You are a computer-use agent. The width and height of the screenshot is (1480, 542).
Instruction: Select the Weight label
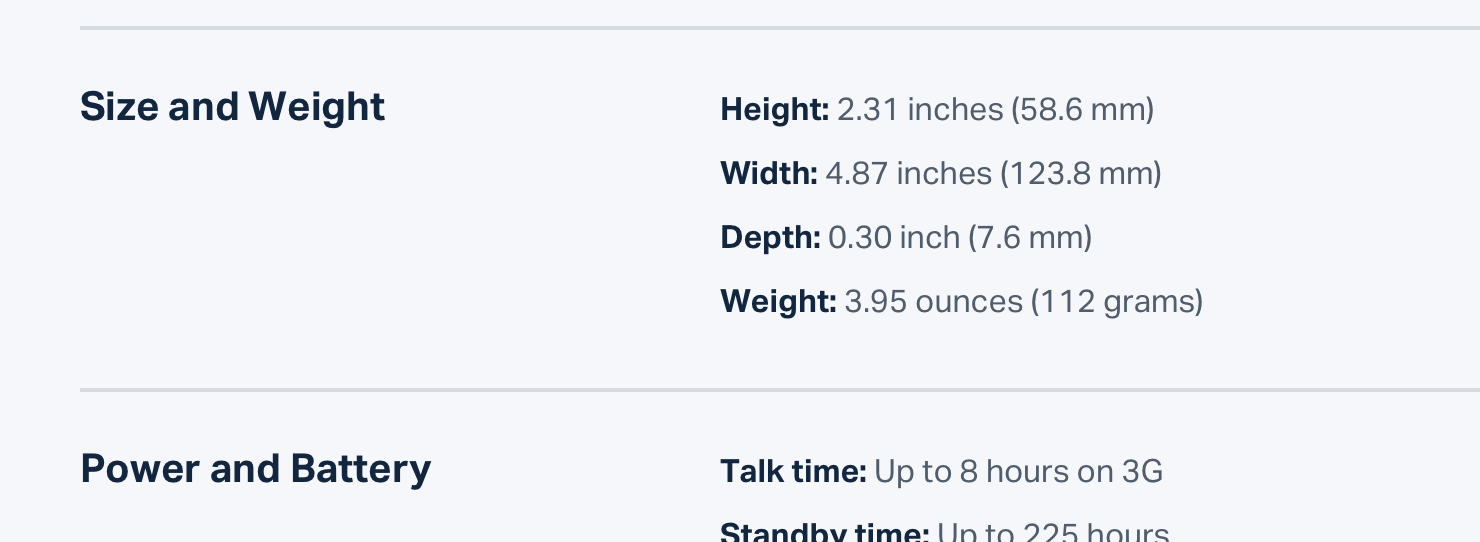779,301
